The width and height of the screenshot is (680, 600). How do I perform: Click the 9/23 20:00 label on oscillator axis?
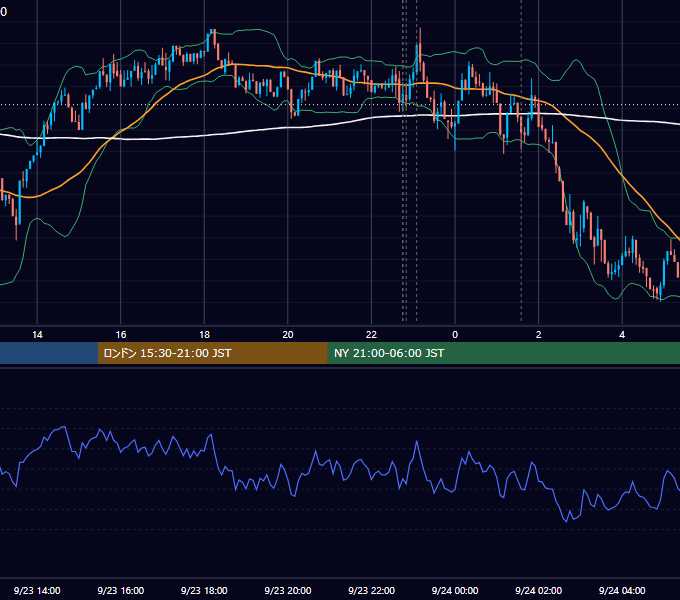(288, 590)
